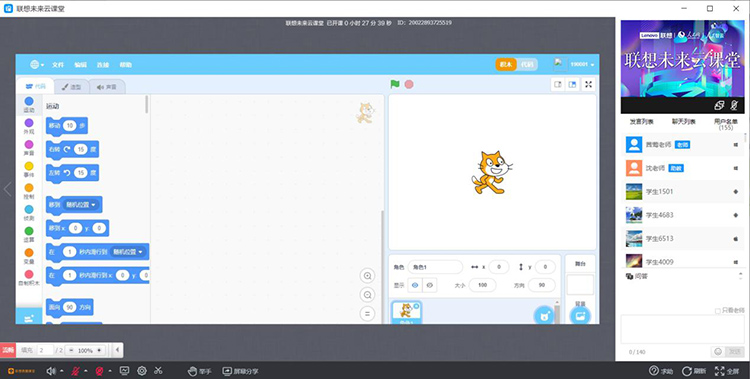Switch to large stage layout icon
The width and height of the screenshot is (750, 379).
pos(573,85)
